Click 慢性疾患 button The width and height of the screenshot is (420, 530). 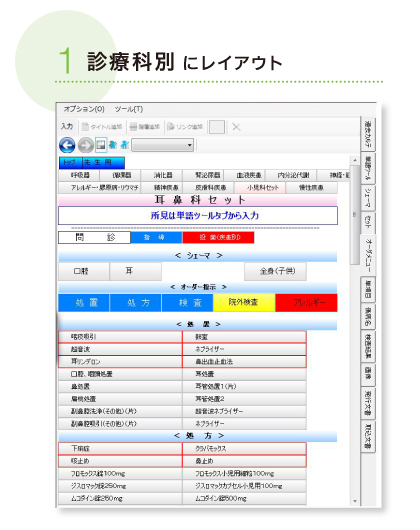(x=312, y=188)
